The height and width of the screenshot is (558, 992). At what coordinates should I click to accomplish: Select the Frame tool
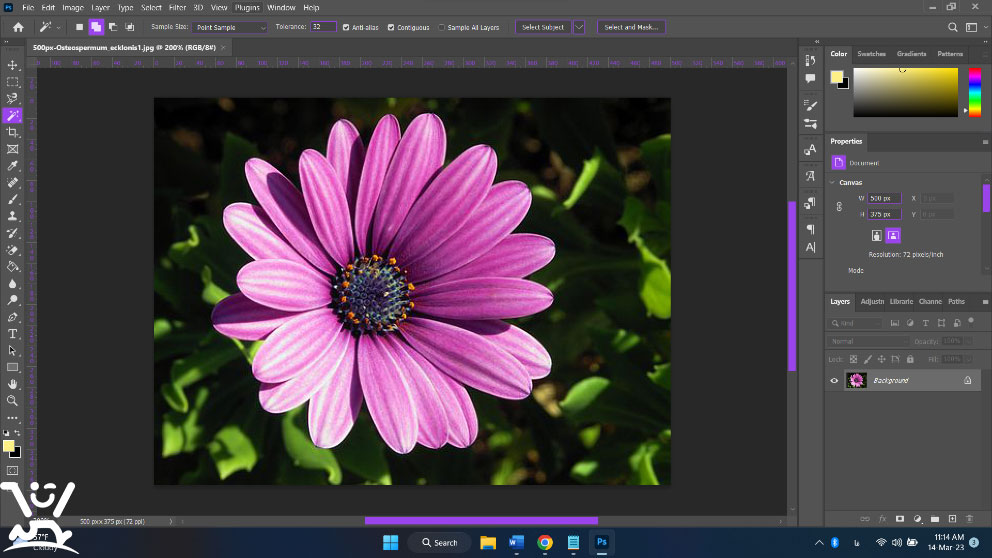12,149
